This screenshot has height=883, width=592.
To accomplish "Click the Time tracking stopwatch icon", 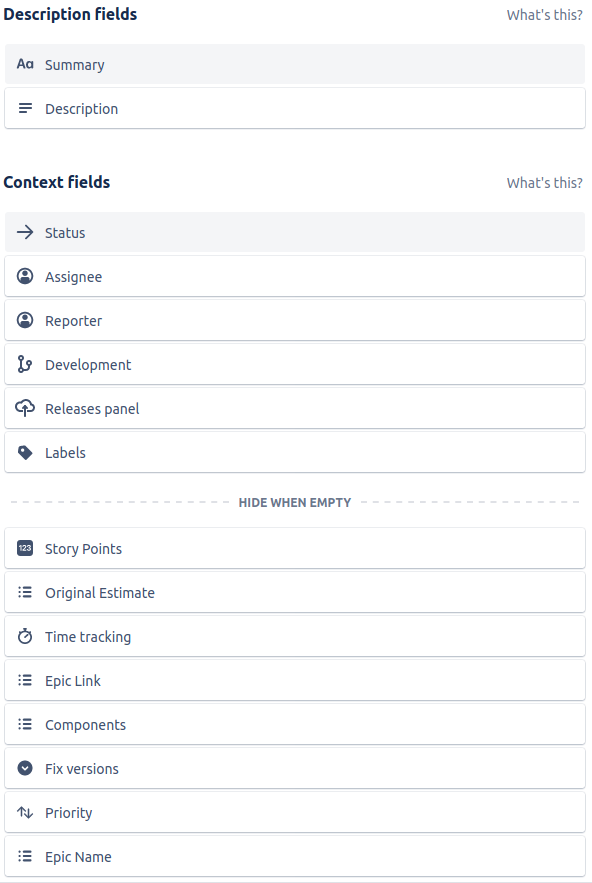I will point(25,636).
